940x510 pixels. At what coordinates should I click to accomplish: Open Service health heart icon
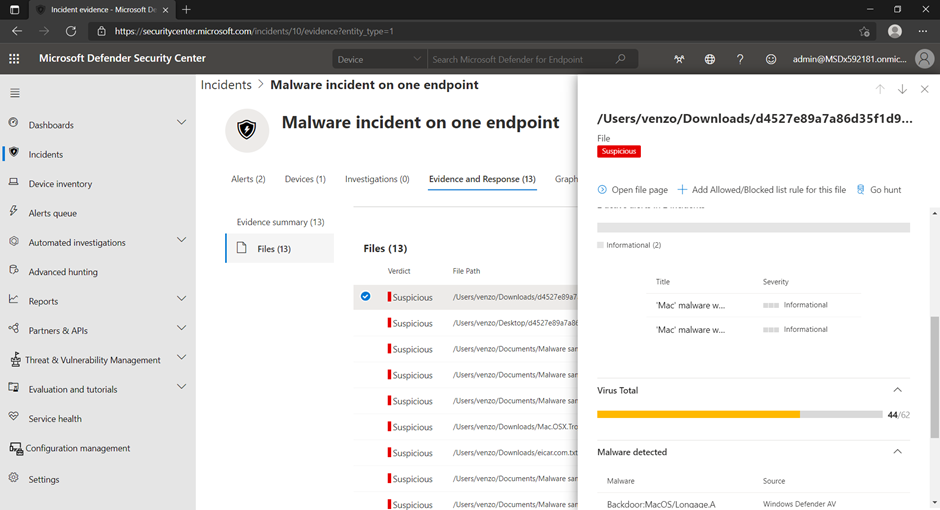[14, 417]
